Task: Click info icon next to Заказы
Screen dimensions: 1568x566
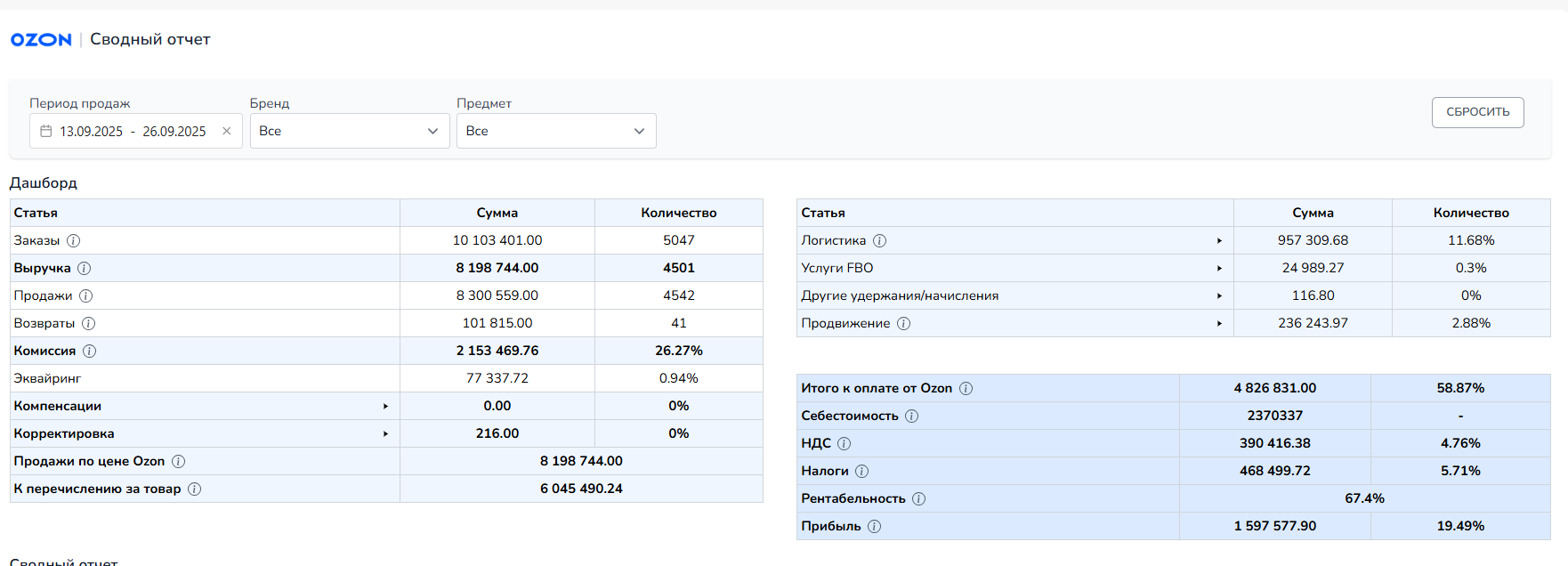Action: coord(74,240)
